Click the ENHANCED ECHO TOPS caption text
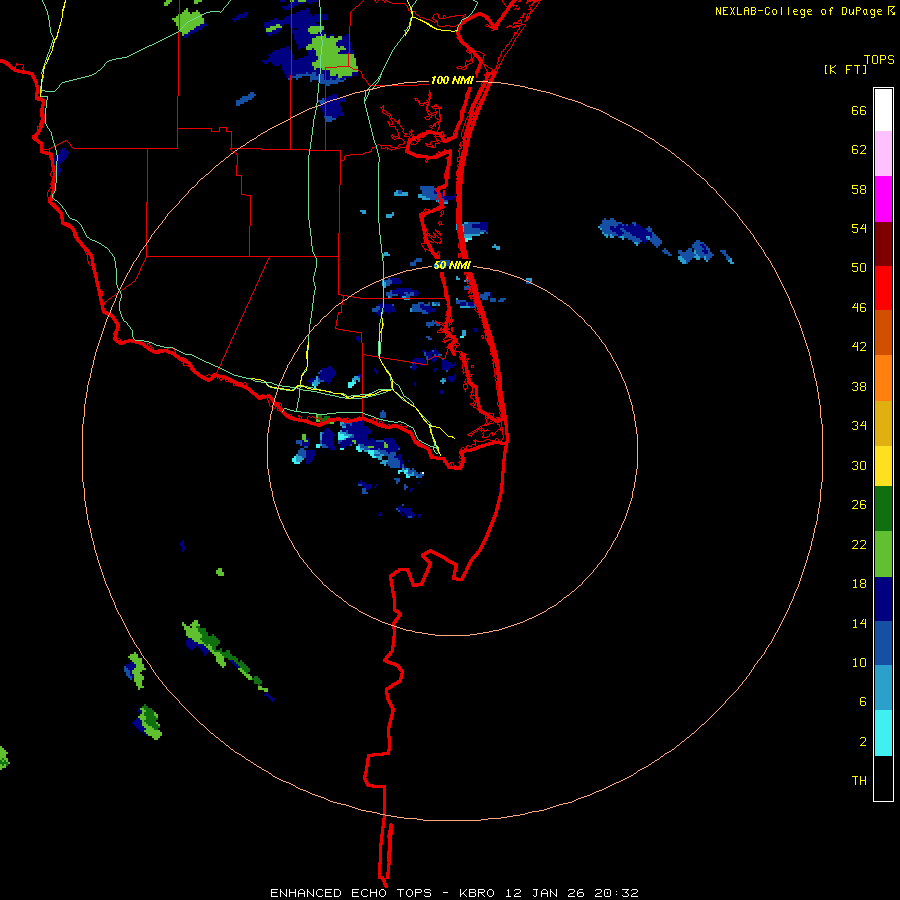The image size is (900, 900). point(351,893)
